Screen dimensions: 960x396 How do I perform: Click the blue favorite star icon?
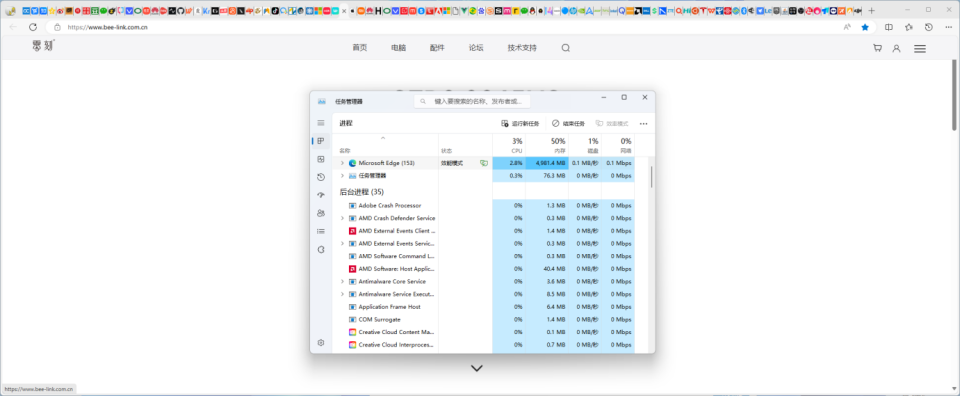865,27
